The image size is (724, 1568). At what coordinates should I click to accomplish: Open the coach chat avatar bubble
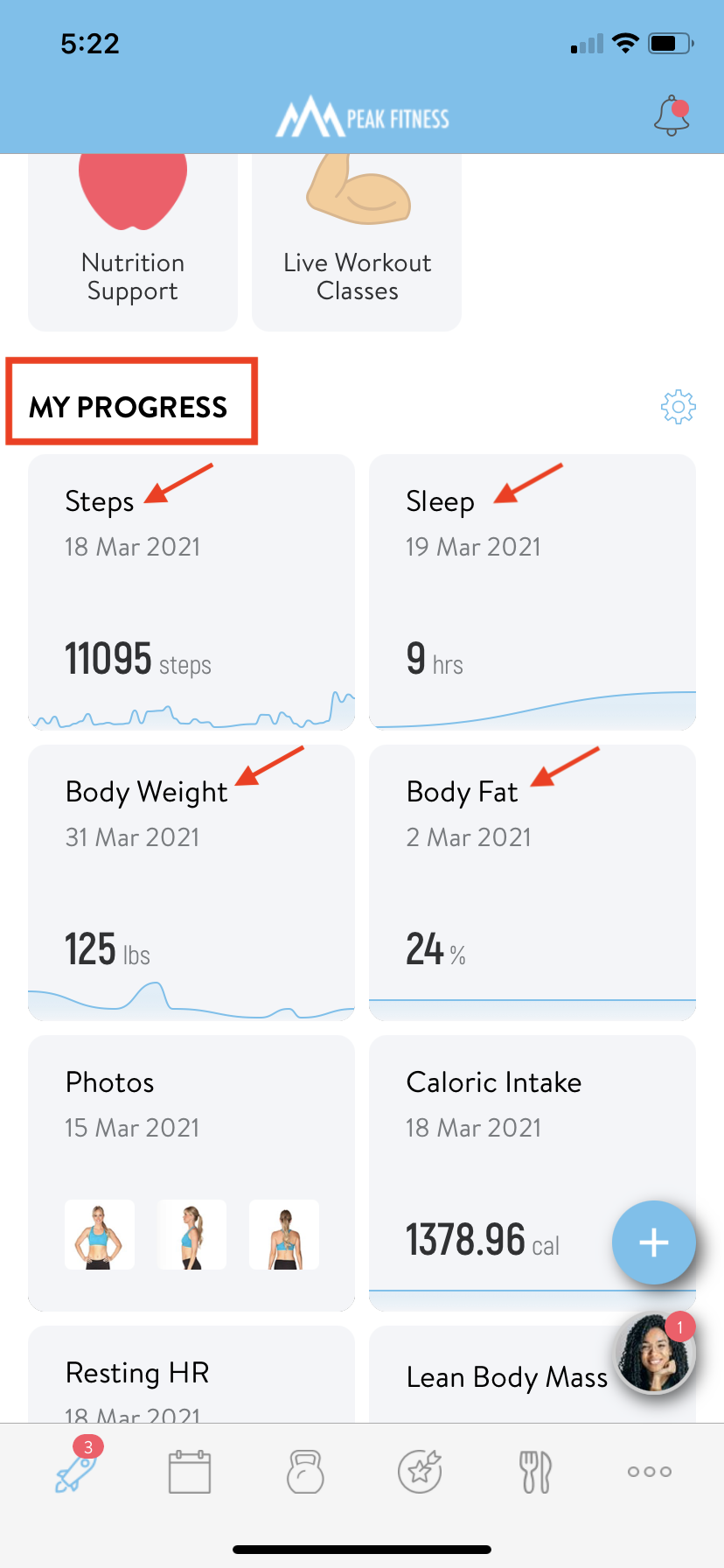pyautogui.click(x=656, y=1352)
